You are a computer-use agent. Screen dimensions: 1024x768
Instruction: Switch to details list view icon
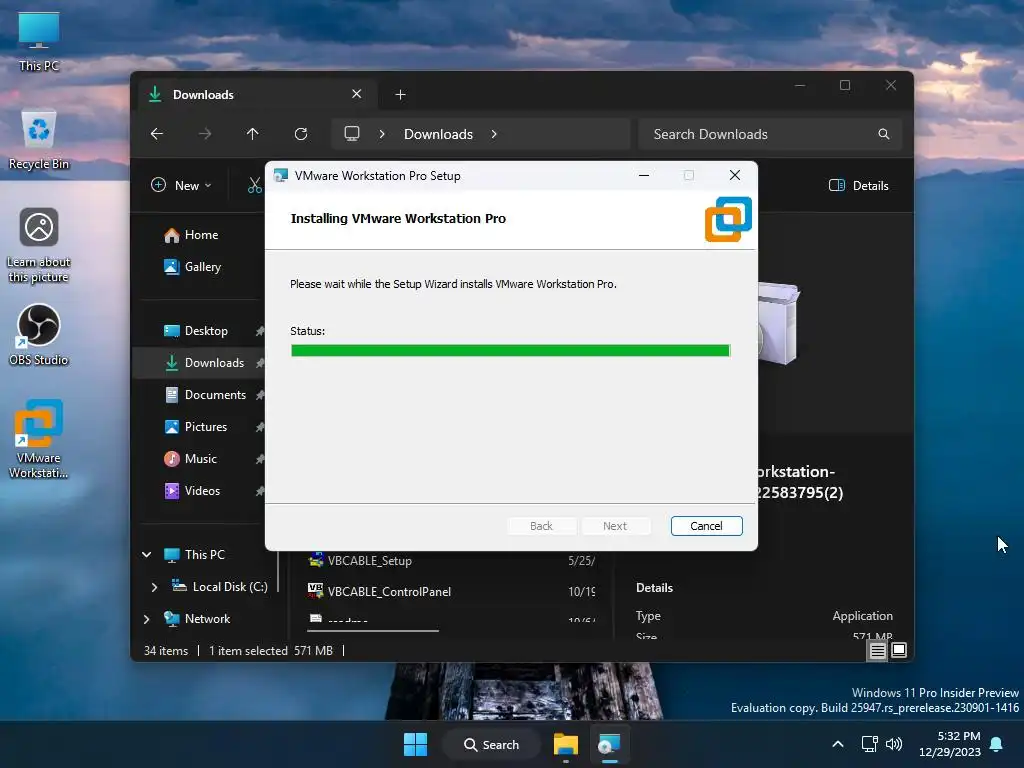pos(878,650)
